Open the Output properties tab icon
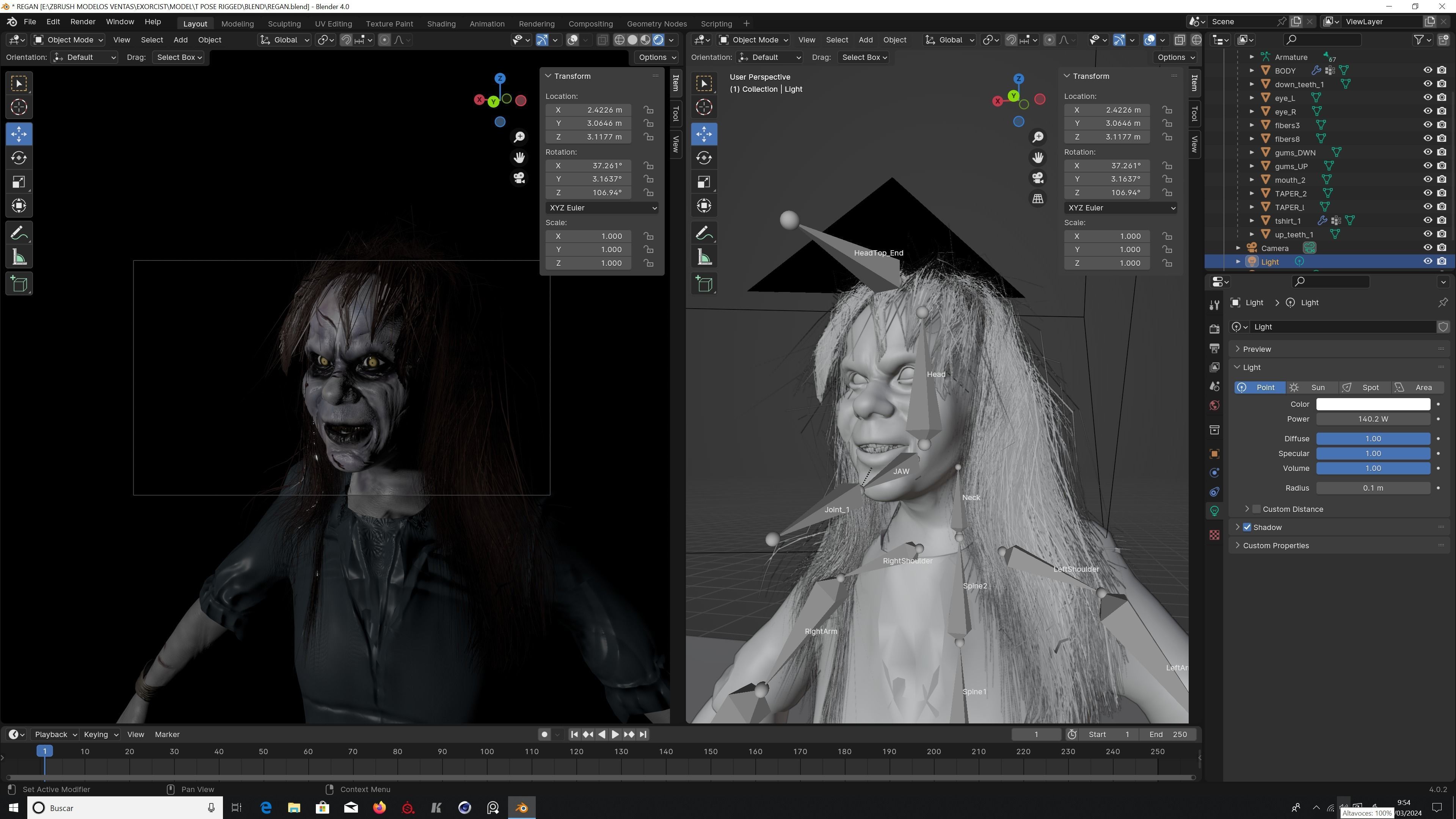This screenshot has width=1456, height=819. (1214, 348)
